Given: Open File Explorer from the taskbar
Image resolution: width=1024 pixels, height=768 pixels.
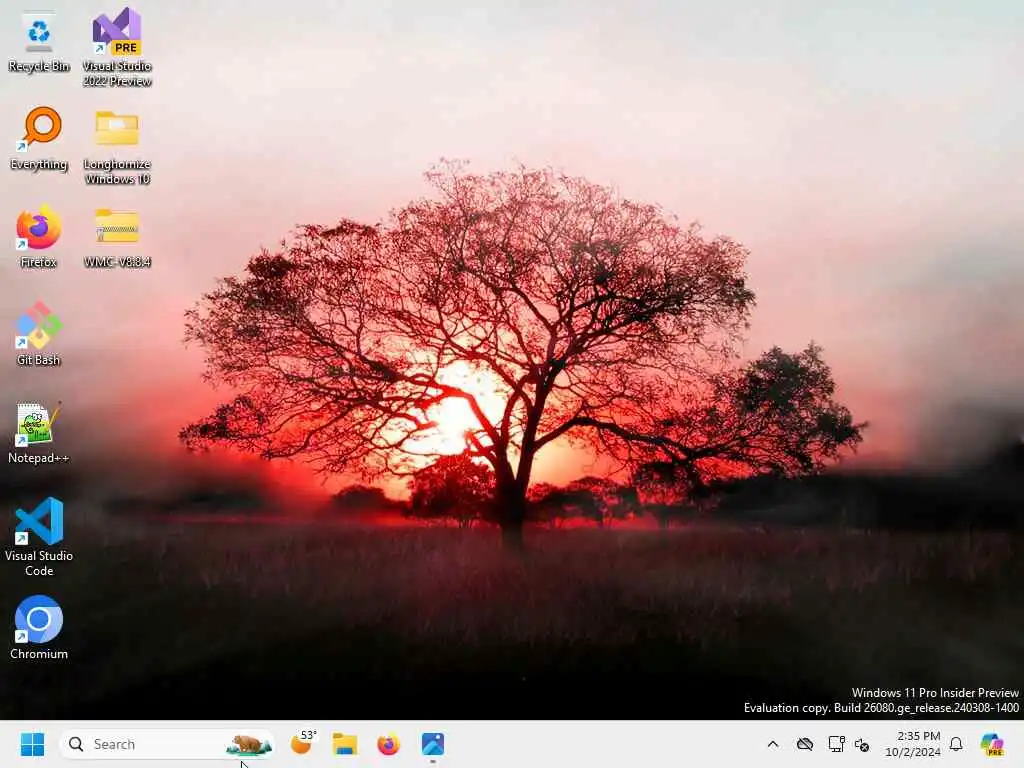Looking at the screenshot, I should [345, 744].
